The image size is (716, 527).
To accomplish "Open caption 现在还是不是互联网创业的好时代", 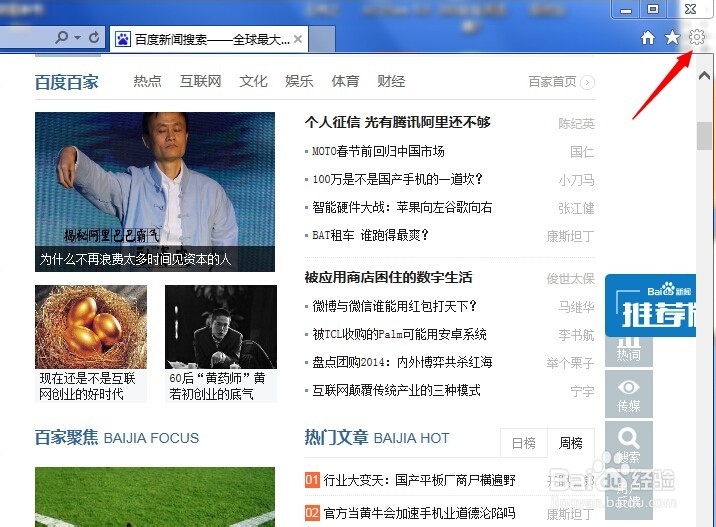I will click(x=87, y=386).
